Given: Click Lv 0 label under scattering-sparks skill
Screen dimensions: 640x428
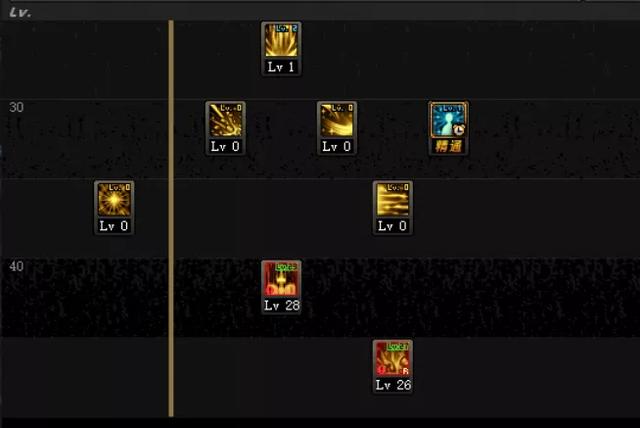Looking at the screenshot, I should coord(225,146).
